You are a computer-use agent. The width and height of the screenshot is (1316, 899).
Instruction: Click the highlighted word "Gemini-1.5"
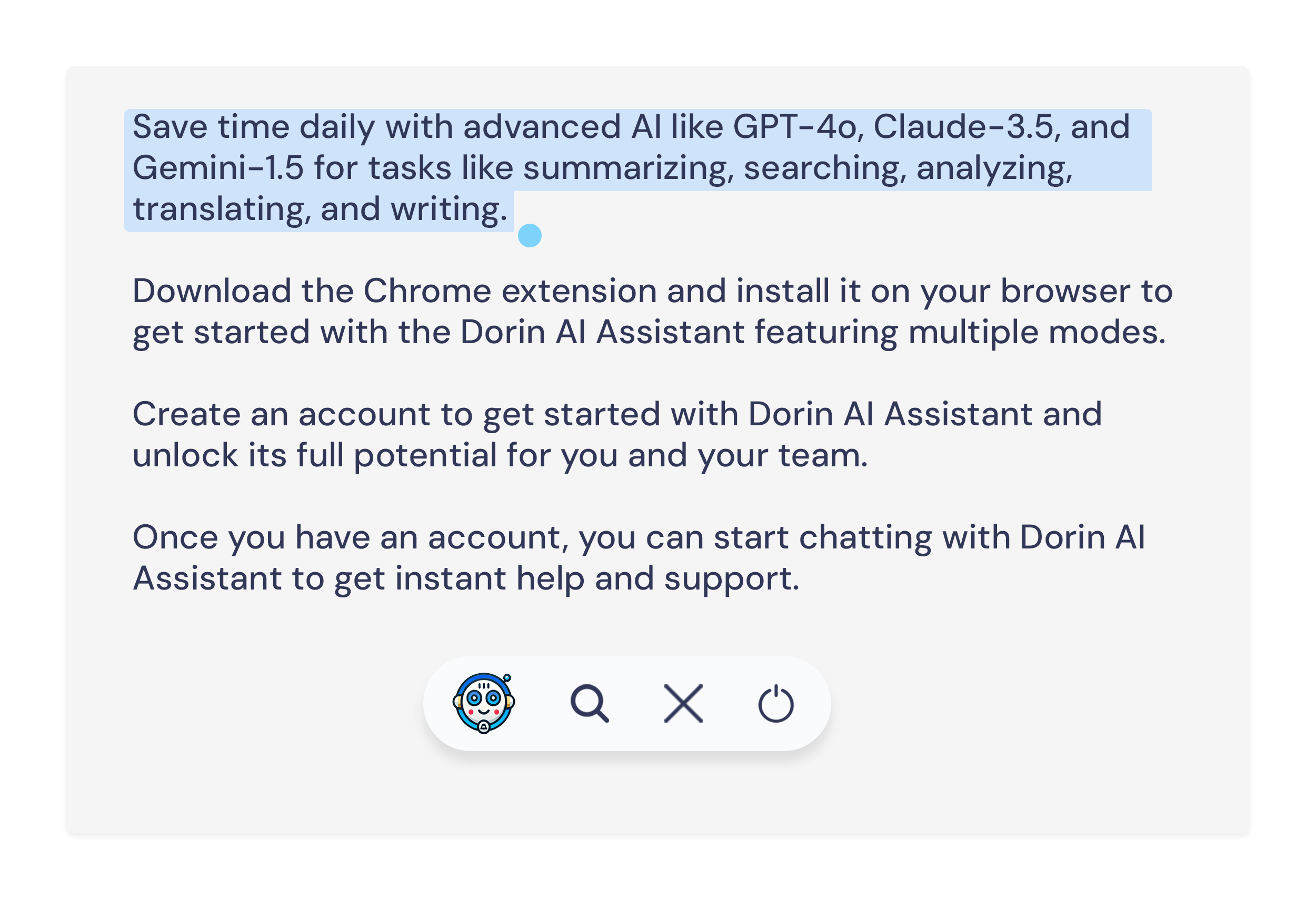[217, 167]
